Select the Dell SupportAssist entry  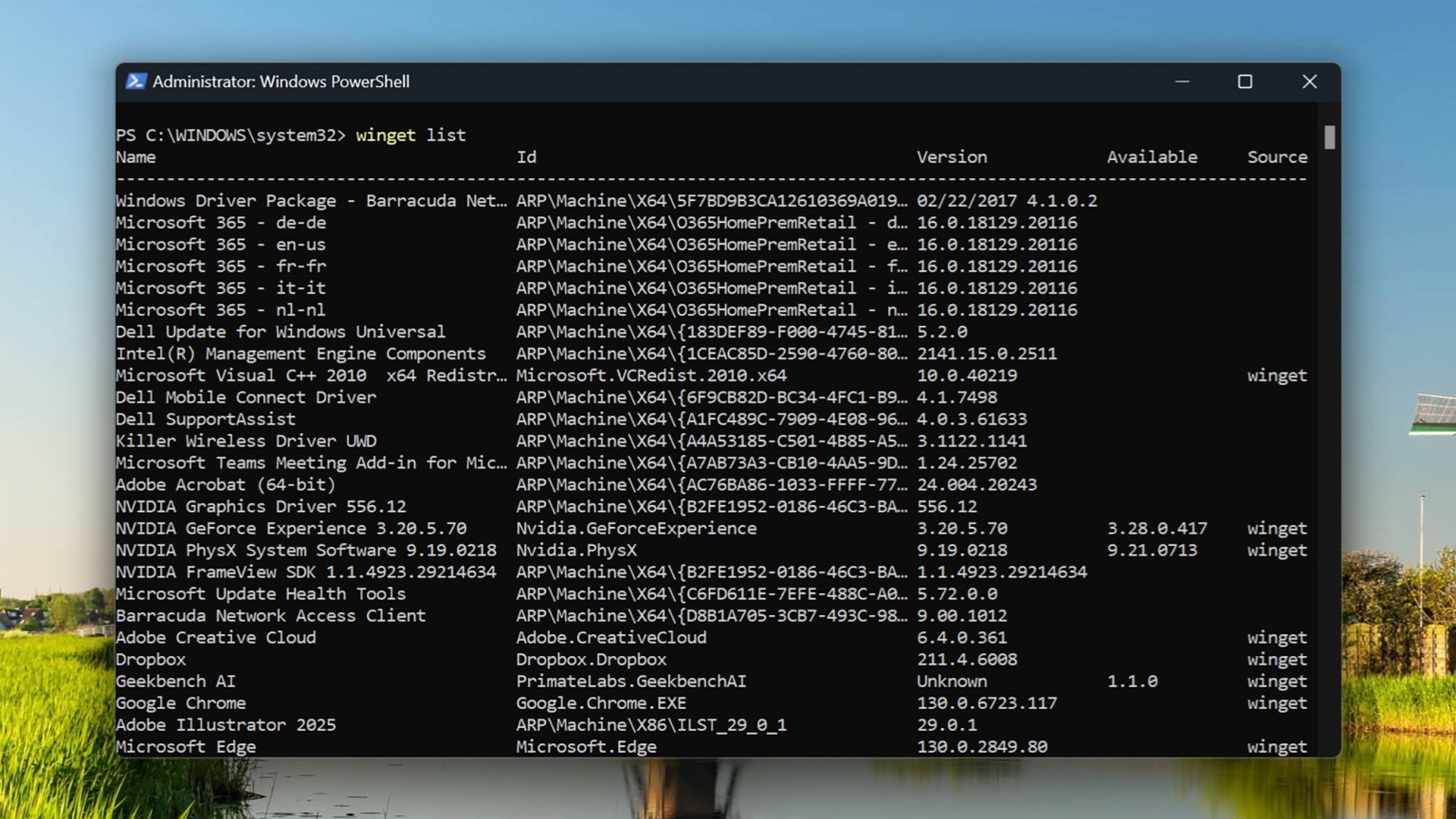(x=205, y=419)
